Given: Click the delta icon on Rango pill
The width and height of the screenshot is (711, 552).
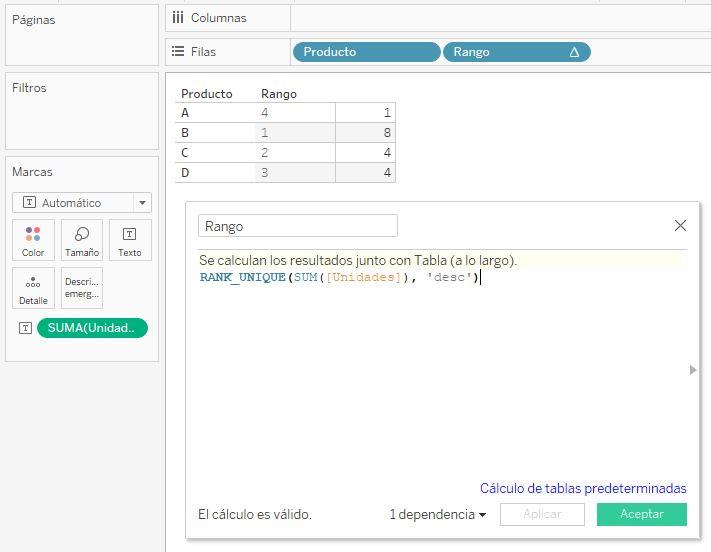Looking at the screenshot, I should coord(574,52).
